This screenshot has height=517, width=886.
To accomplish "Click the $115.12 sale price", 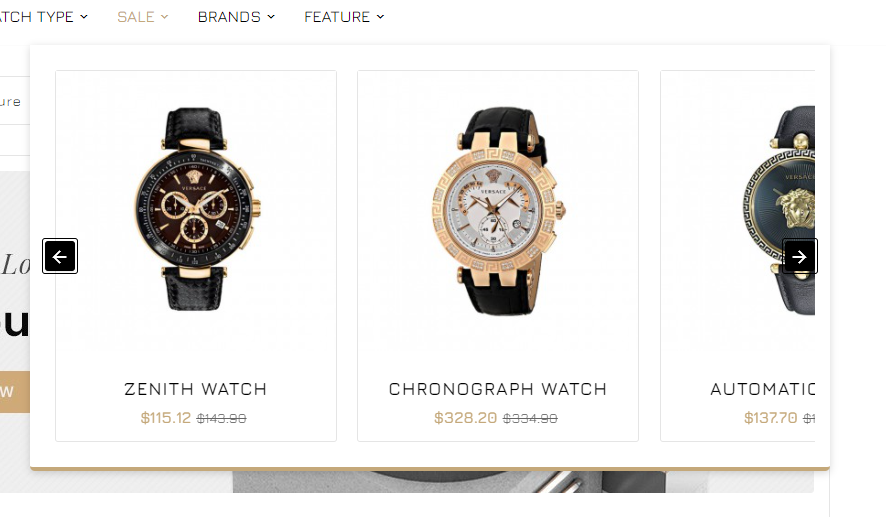I will pyautogui.click(x=166, y=418).
